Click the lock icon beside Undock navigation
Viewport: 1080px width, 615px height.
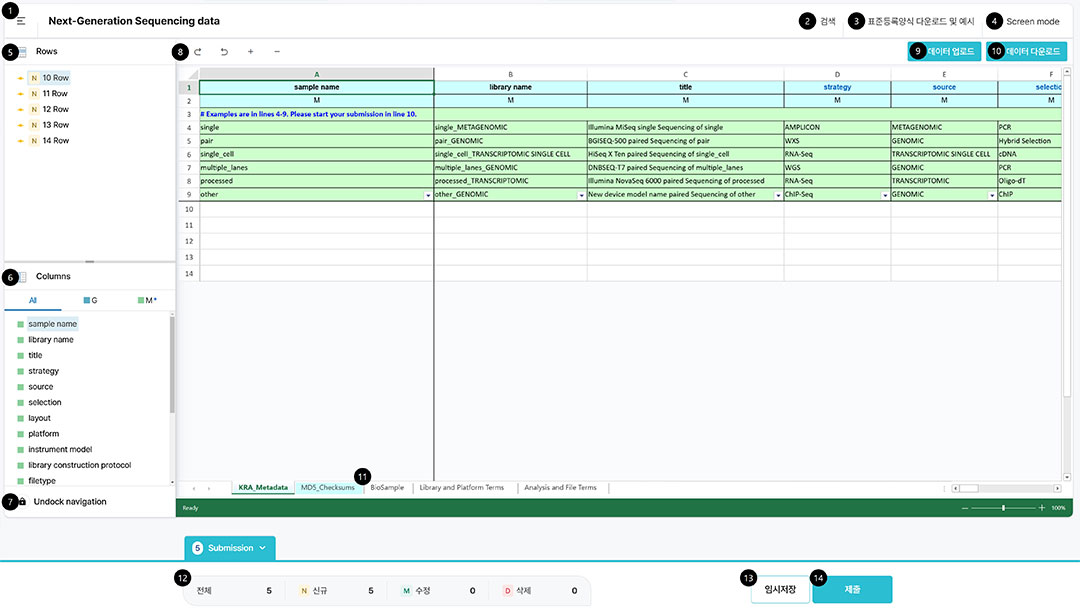[x=22, y=501]
